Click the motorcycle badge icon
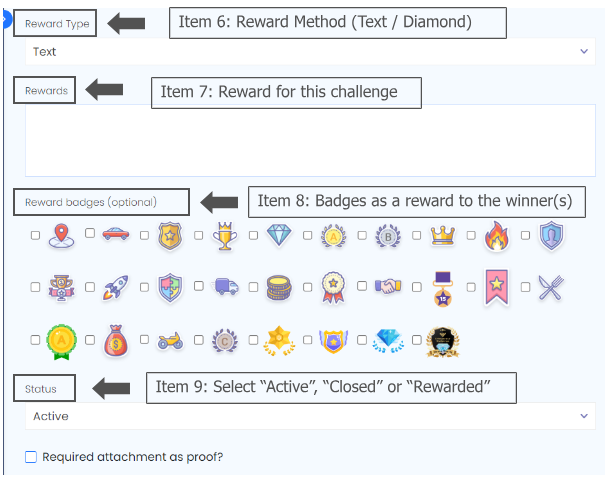 (x=170, y=342)
